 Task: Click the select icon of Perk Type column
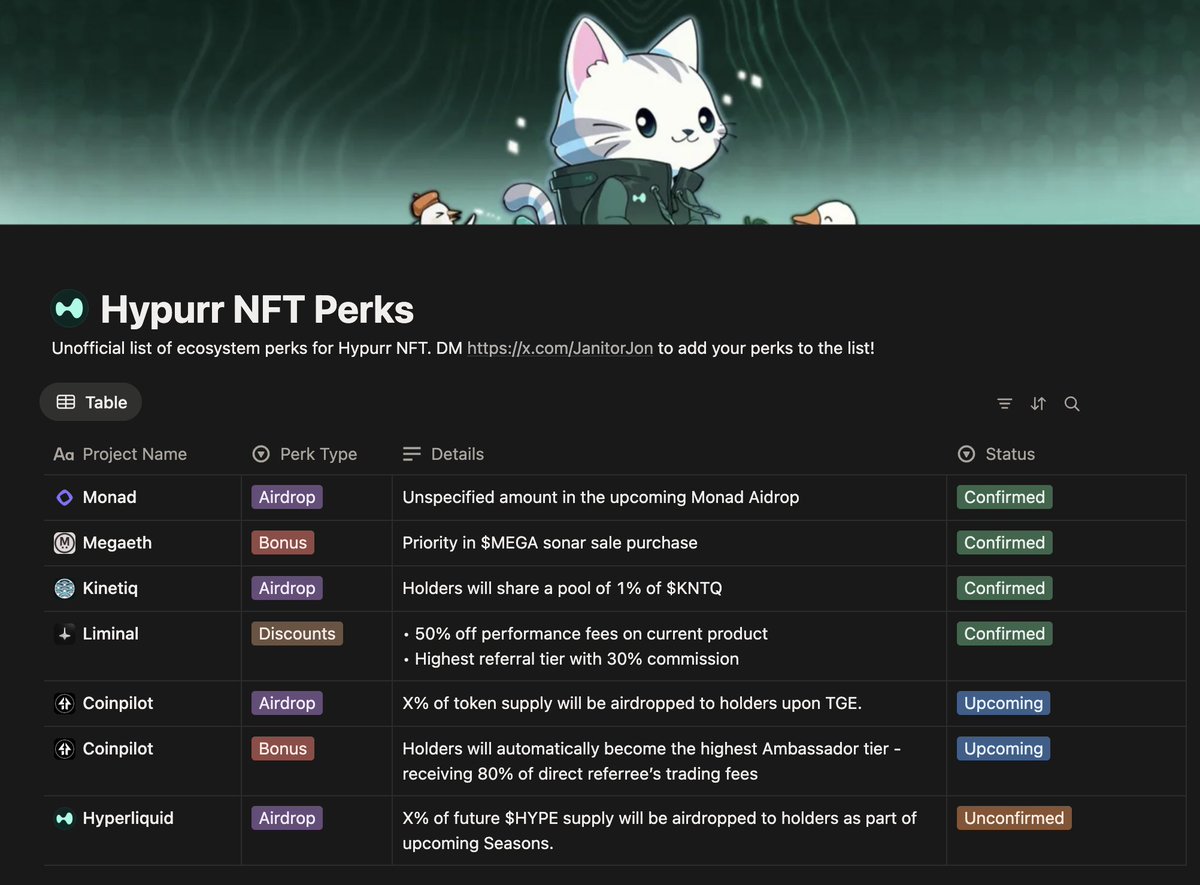(x=261, y=454)
